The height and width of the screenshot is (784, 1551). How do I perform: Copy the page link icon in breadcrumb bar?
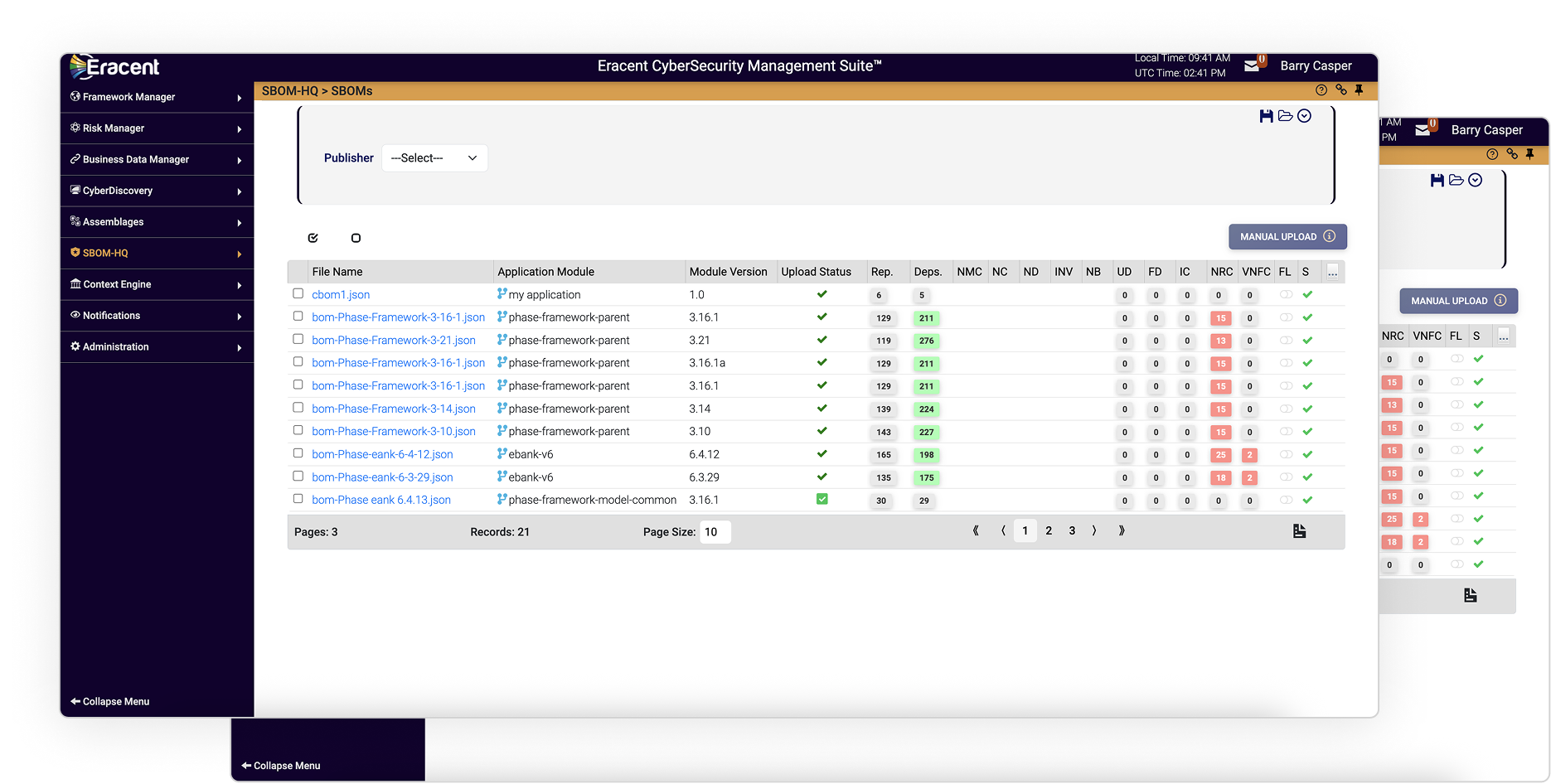tap(1341, 90)
